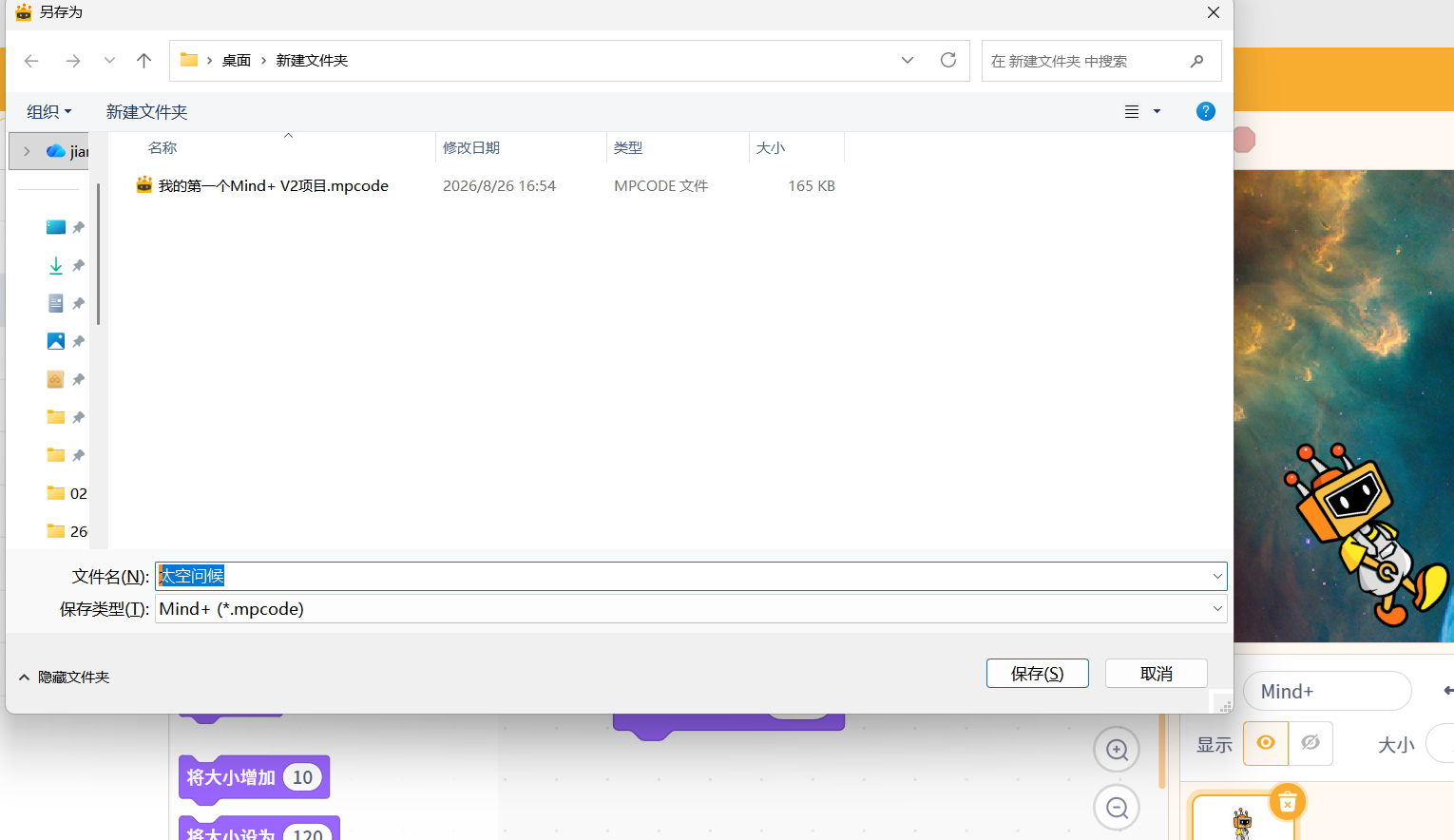The image size is (1454, 840).
Task: Go back using the back arrow
Action: coord(31,61)
